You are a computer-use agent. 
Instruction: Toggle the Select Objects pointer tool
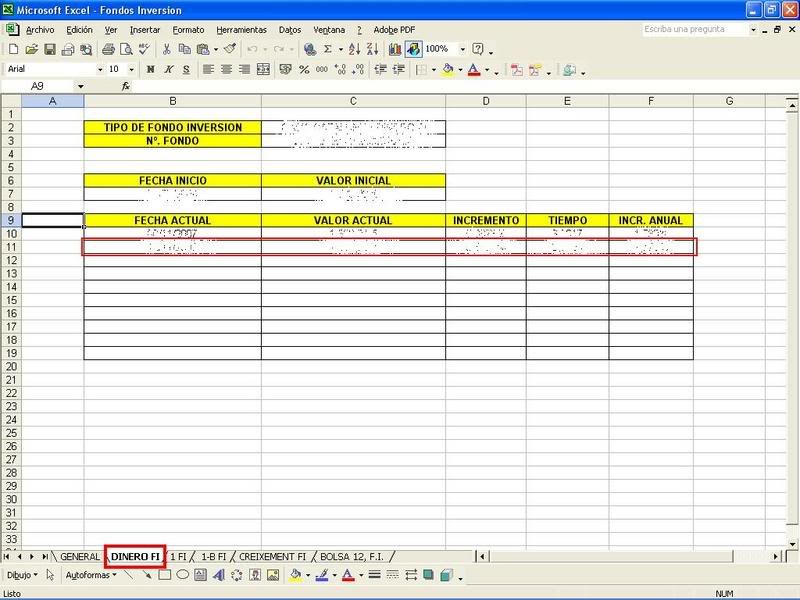[50, 576]
